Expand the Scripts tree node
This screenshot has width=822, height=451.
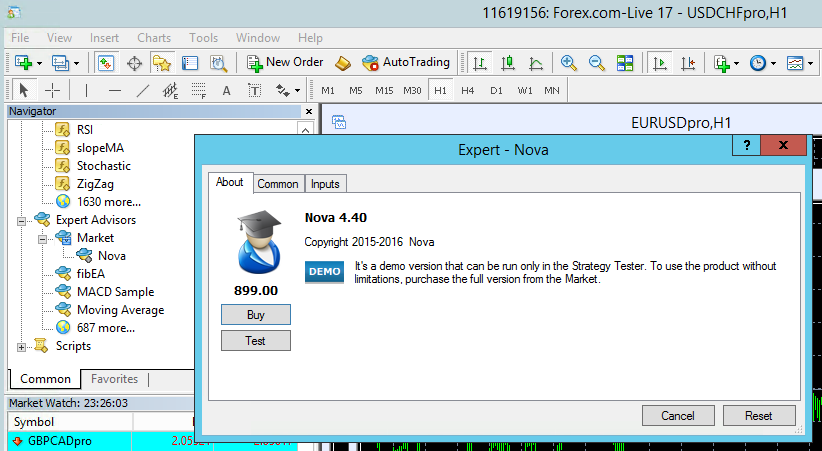21,347
